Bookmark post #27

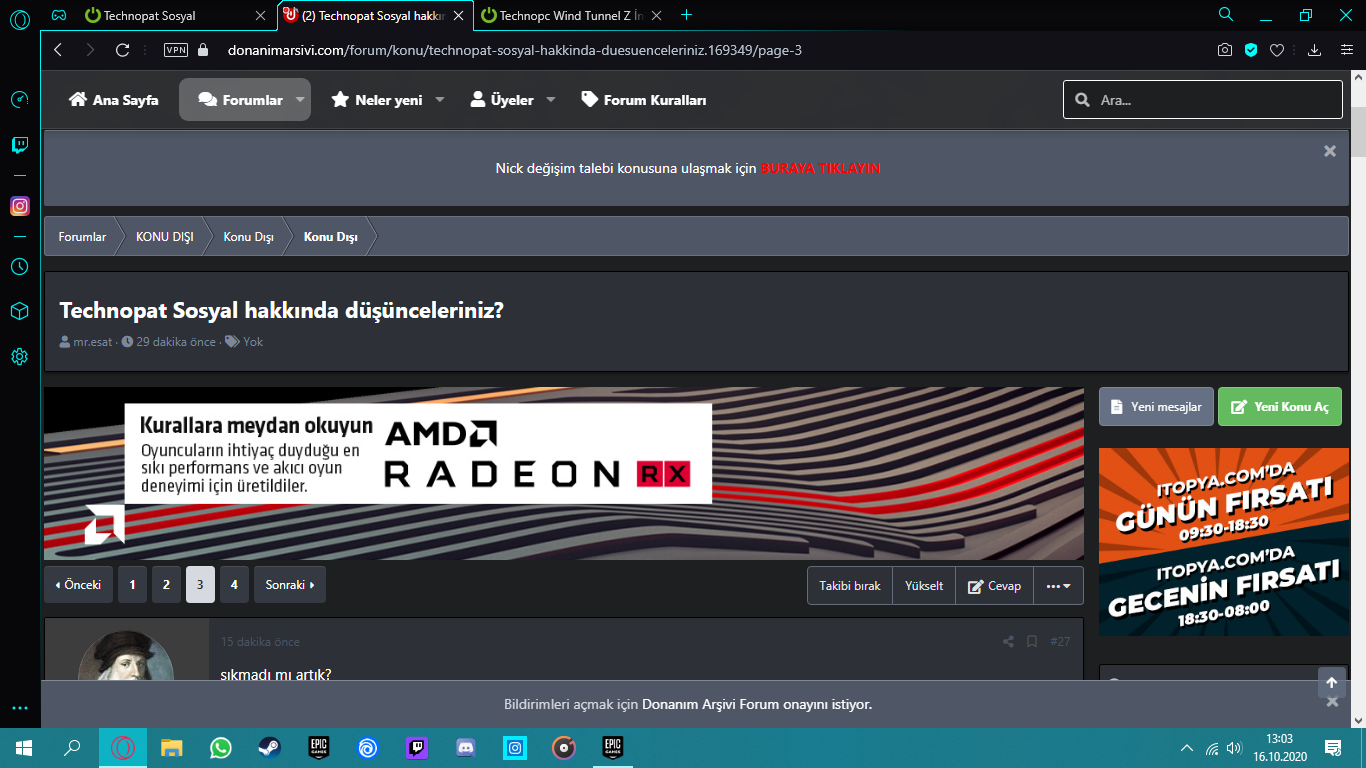1032,642
